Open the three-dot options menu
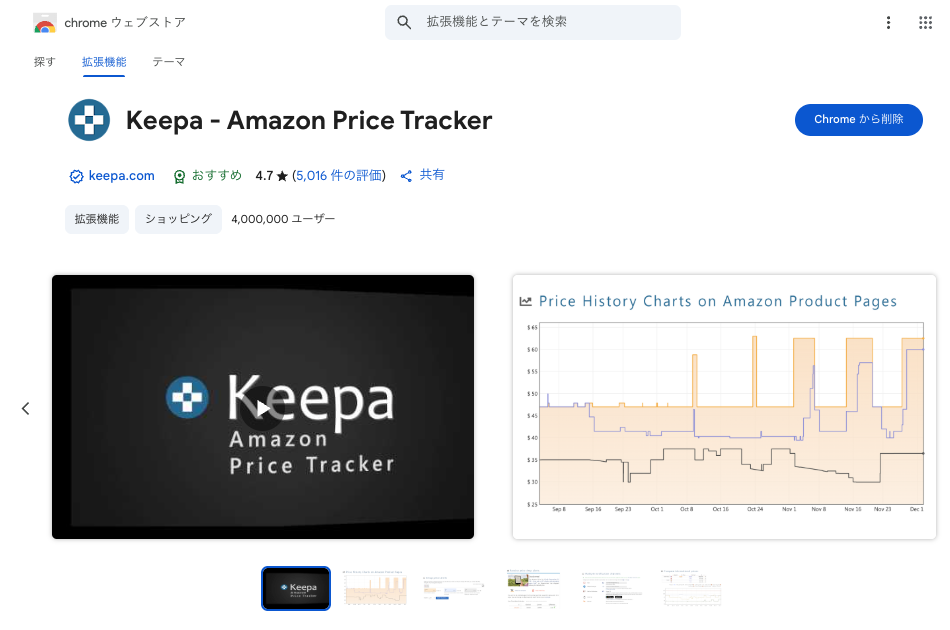The image size is (950, 630). click(x=888, y=23)
